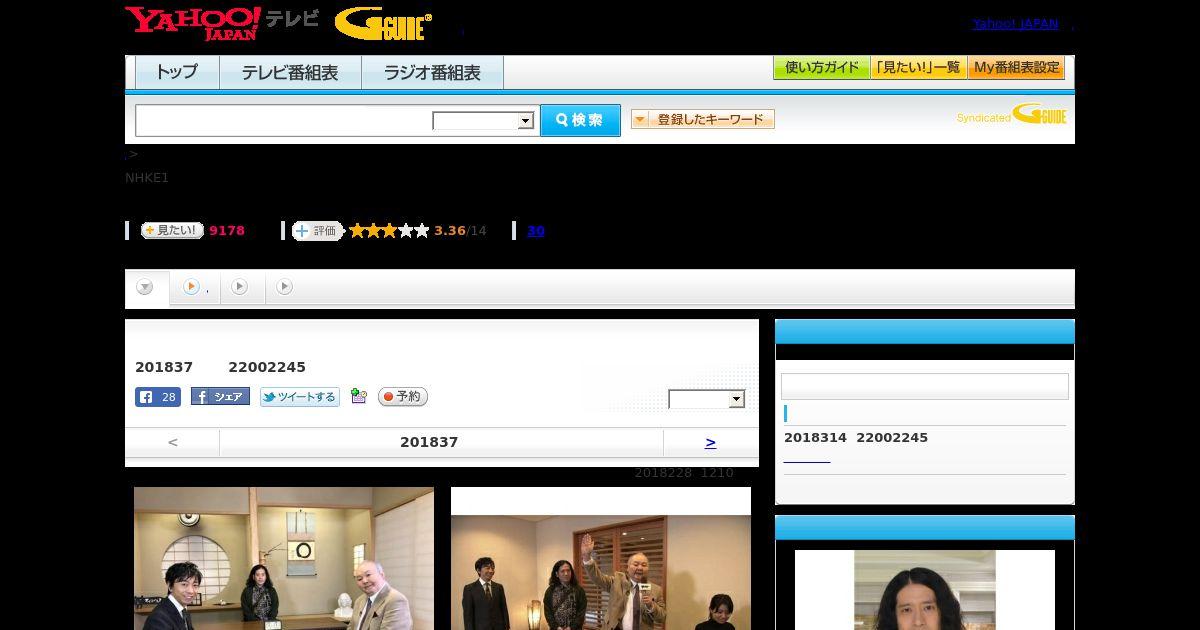This screenshot has height=630, width=1200.
Task: Click the 201837 date label between the arrows
Action: (429, 442)
